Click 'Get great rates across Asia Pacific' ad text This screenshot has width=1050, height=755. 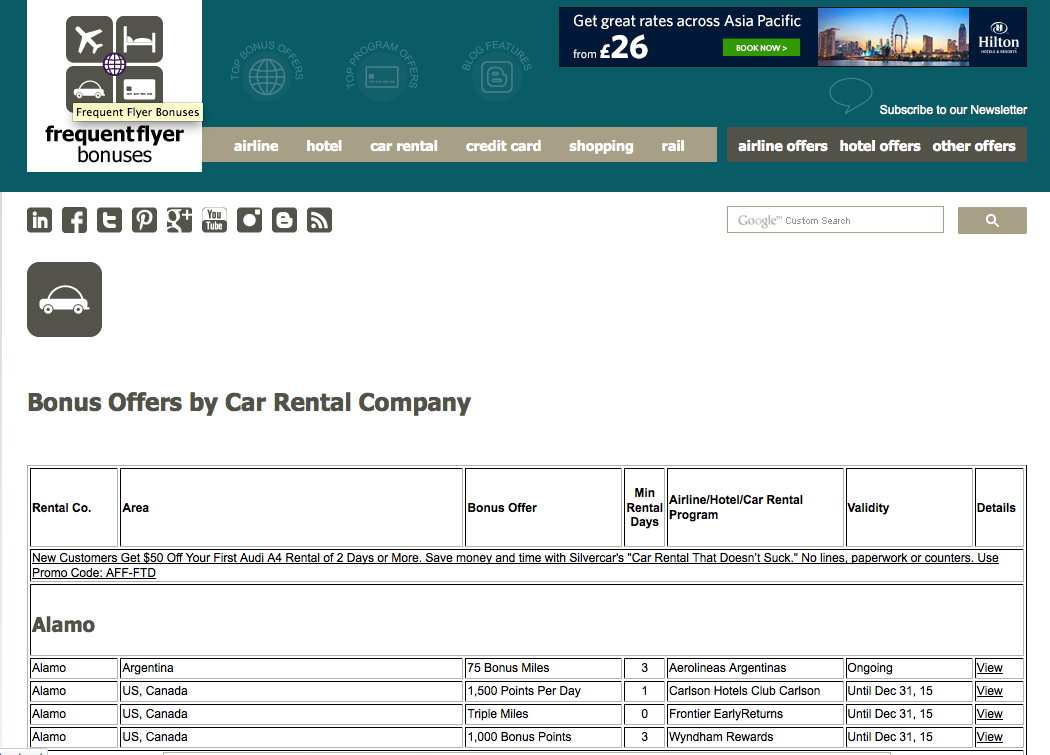[686, 21]
